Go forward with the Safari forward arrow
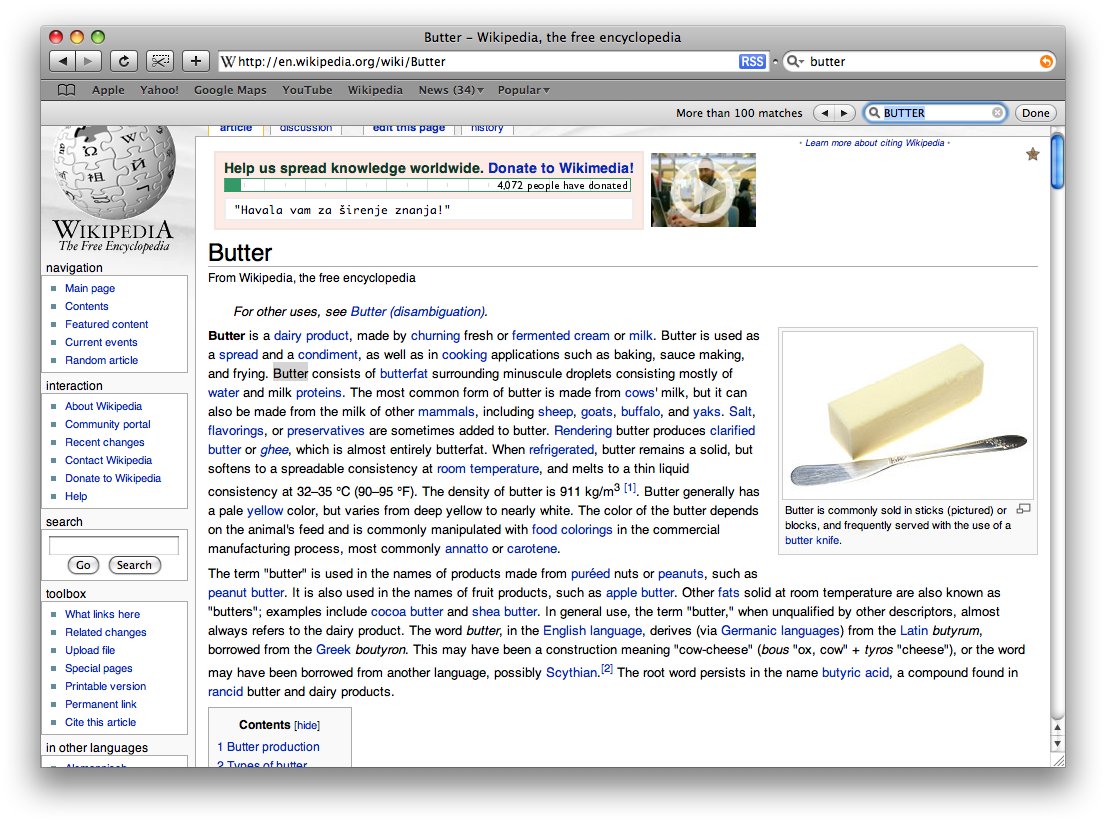This screenshot has height=823, width=1106. (88, 61)
